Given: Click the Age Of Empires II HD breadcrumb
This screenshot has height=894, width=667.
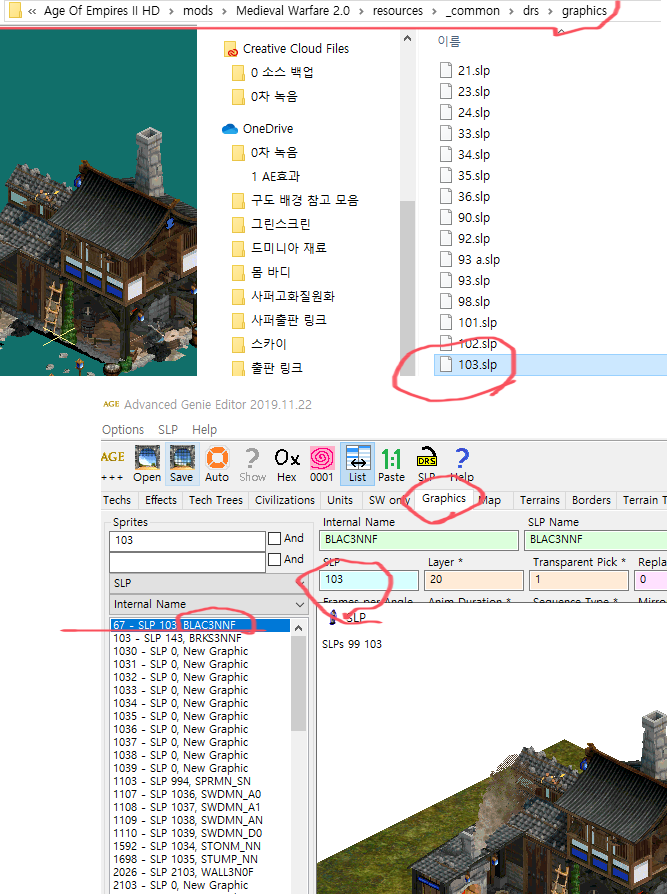Looking at the screenshot, I should (101, 11).
